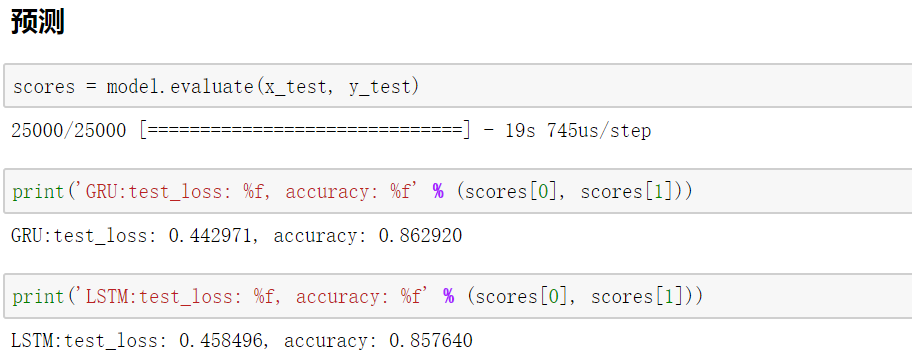Click y_test argument in evaluate call
The image size is (912, 362).
coord(380,87)
